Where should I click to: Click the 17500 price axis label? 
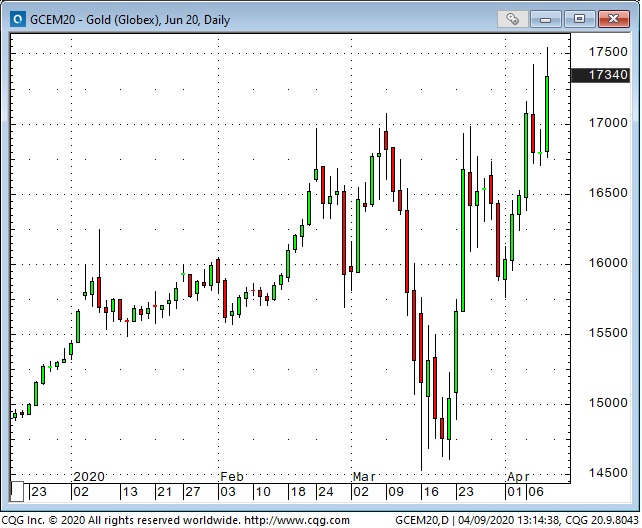tap(608, 52)
